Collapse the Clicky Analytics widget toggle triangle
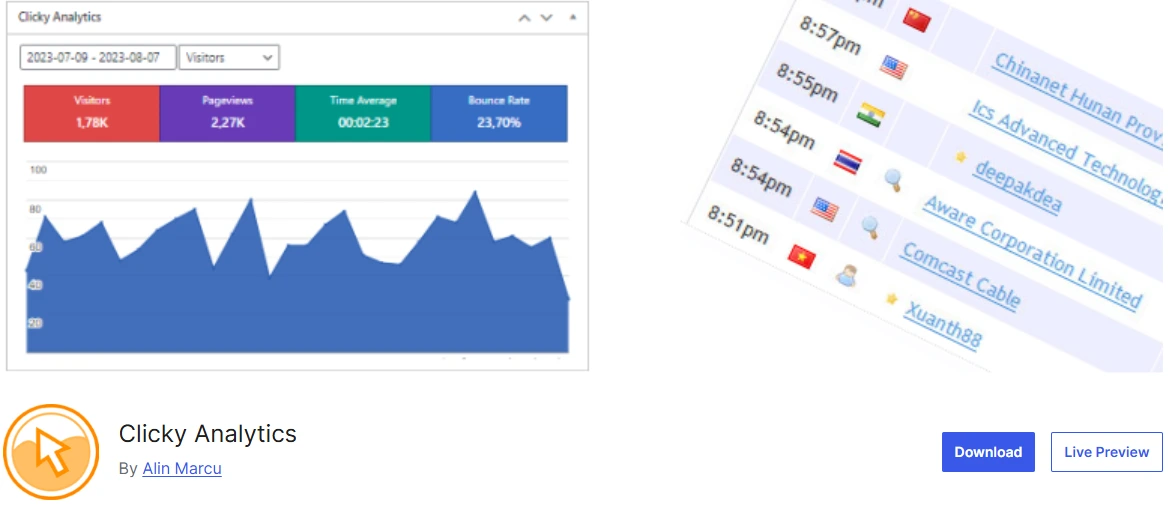Screen dimensions: 1168x506 tap(572, 16)
